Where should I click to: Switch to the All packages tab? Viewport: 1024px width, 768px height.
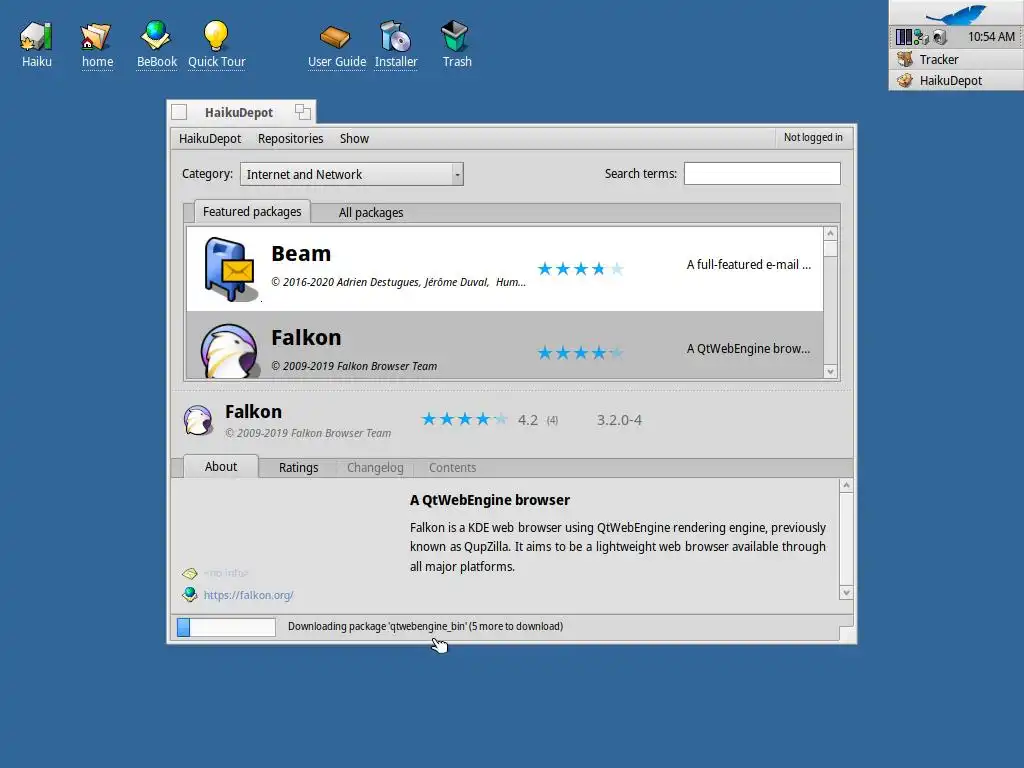(370, 213)
